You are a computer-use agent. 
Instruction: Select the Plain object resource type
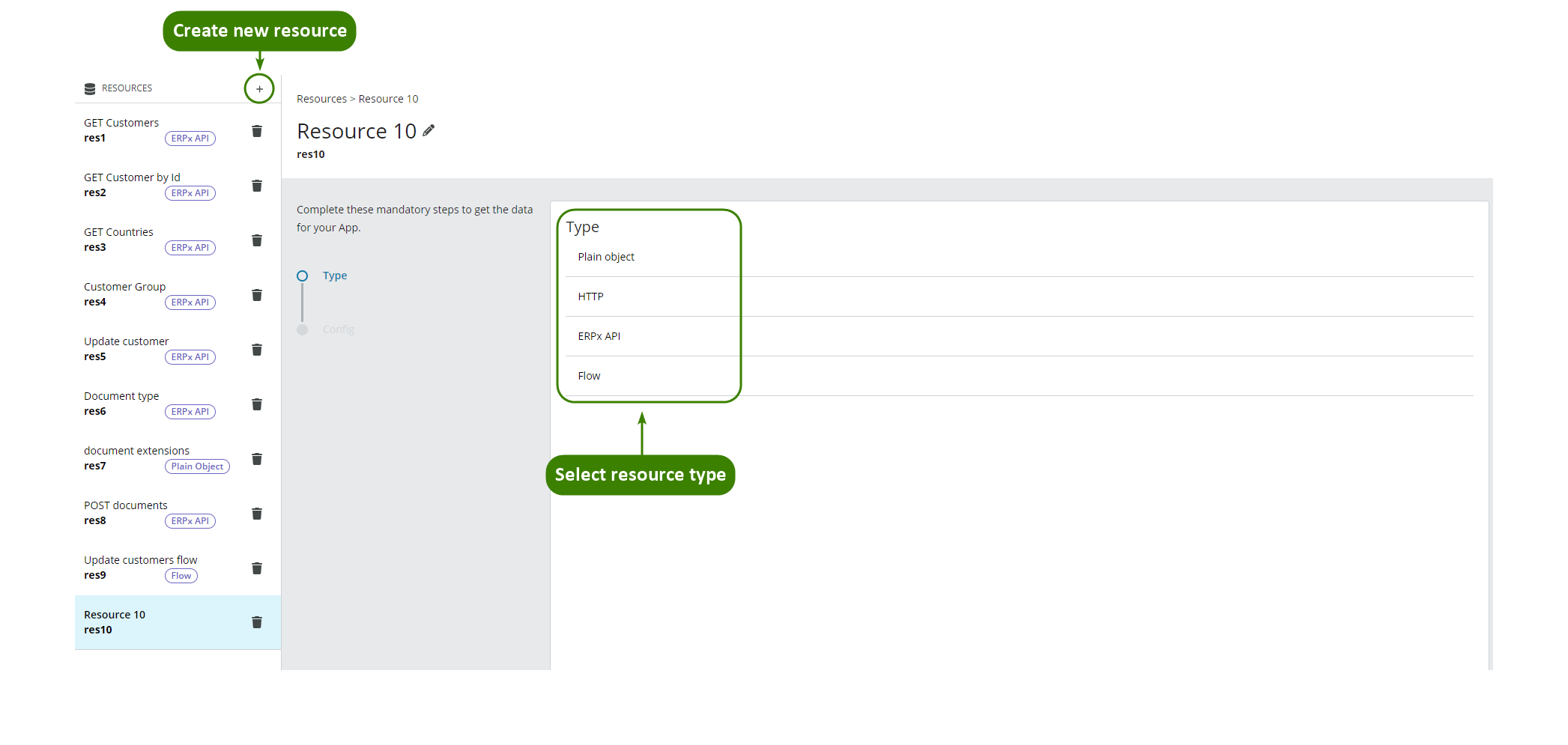pos(606,257)
